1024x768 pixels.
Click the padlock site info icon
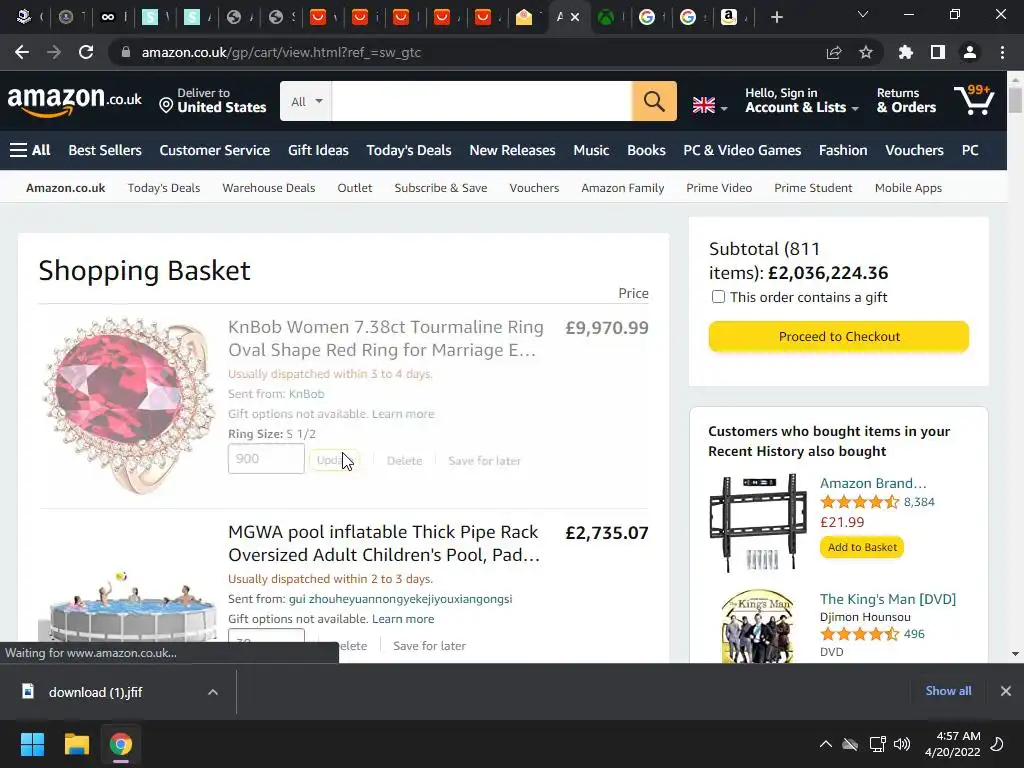[125, 52]
